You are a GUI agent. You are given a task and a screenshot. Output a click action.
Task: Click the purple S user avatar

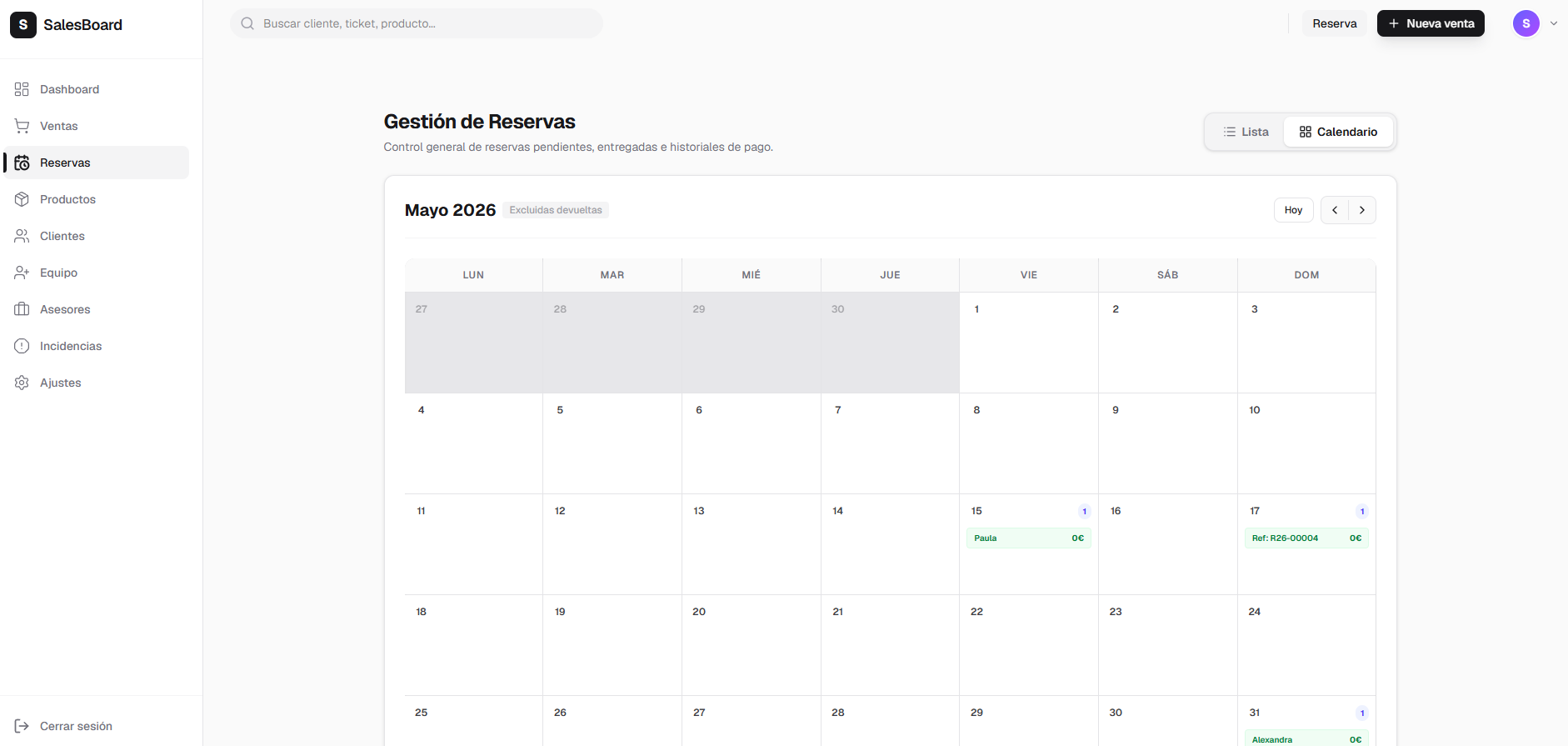(x=1526, y=23)
